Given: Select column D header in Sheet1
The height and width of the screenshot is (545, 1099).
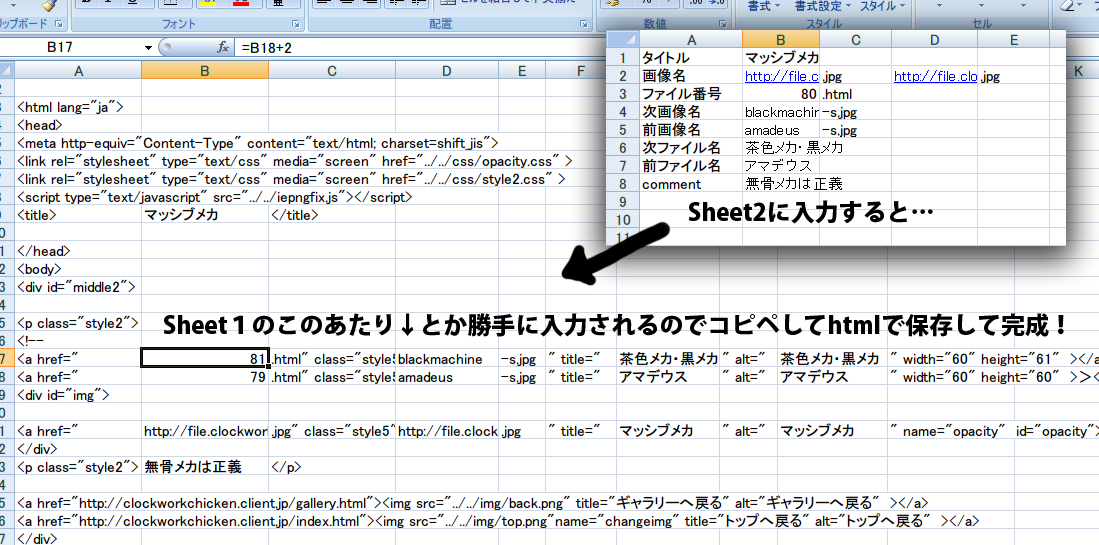Looking at the screenshot, I should coord(447,70).
